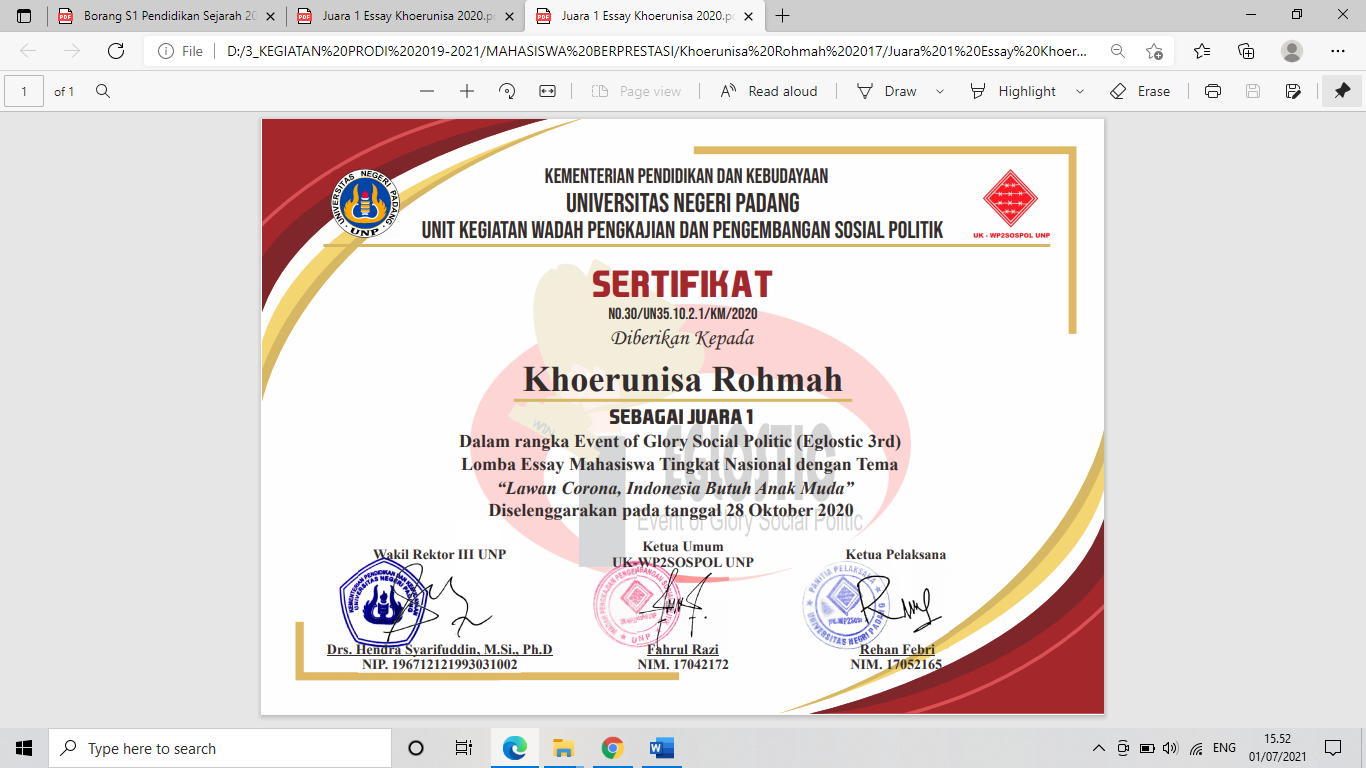Image resolution: width=1366 pixels, height=768 pixels.
Task: Click the page number input field
Action: tap(24, 91)
